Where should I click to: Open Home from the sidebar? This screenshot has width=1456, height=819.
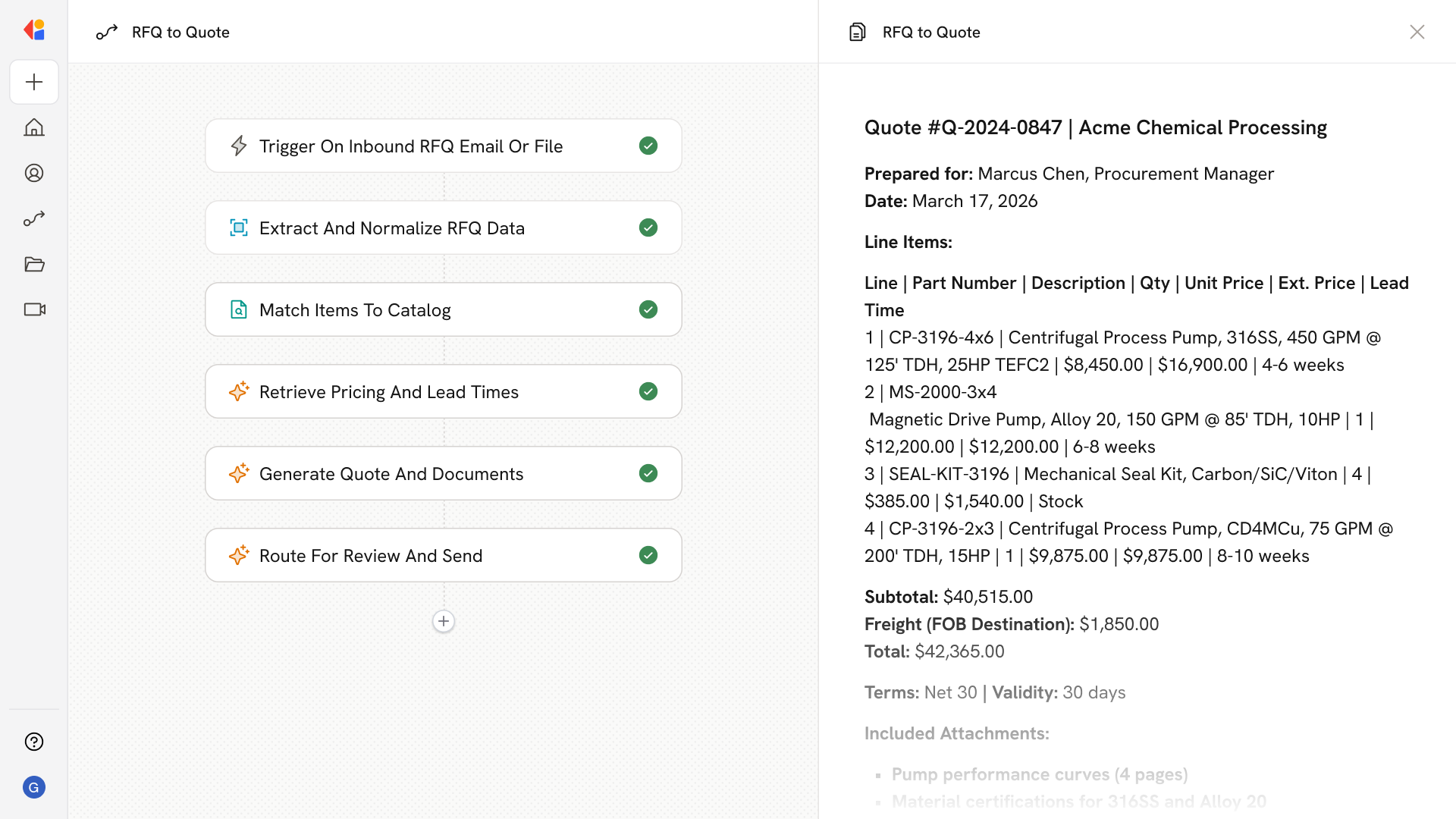[x=34, y=127]
